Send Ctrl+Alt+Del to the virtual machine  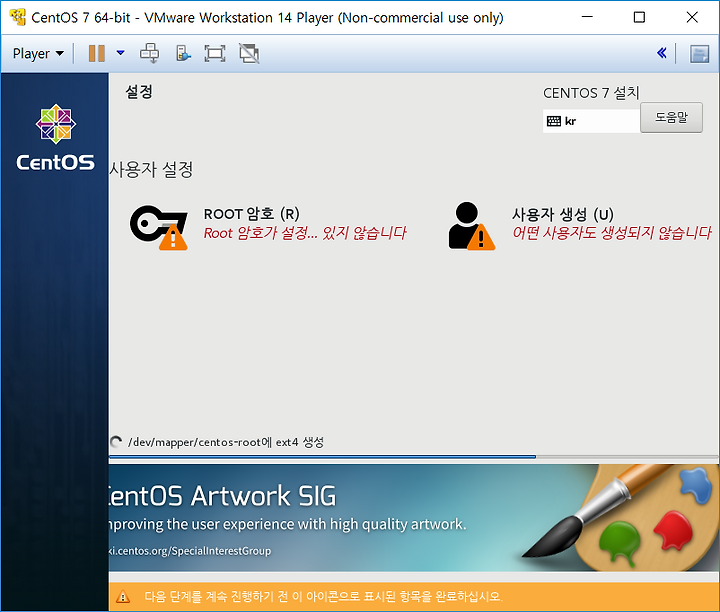coord(150,54)
